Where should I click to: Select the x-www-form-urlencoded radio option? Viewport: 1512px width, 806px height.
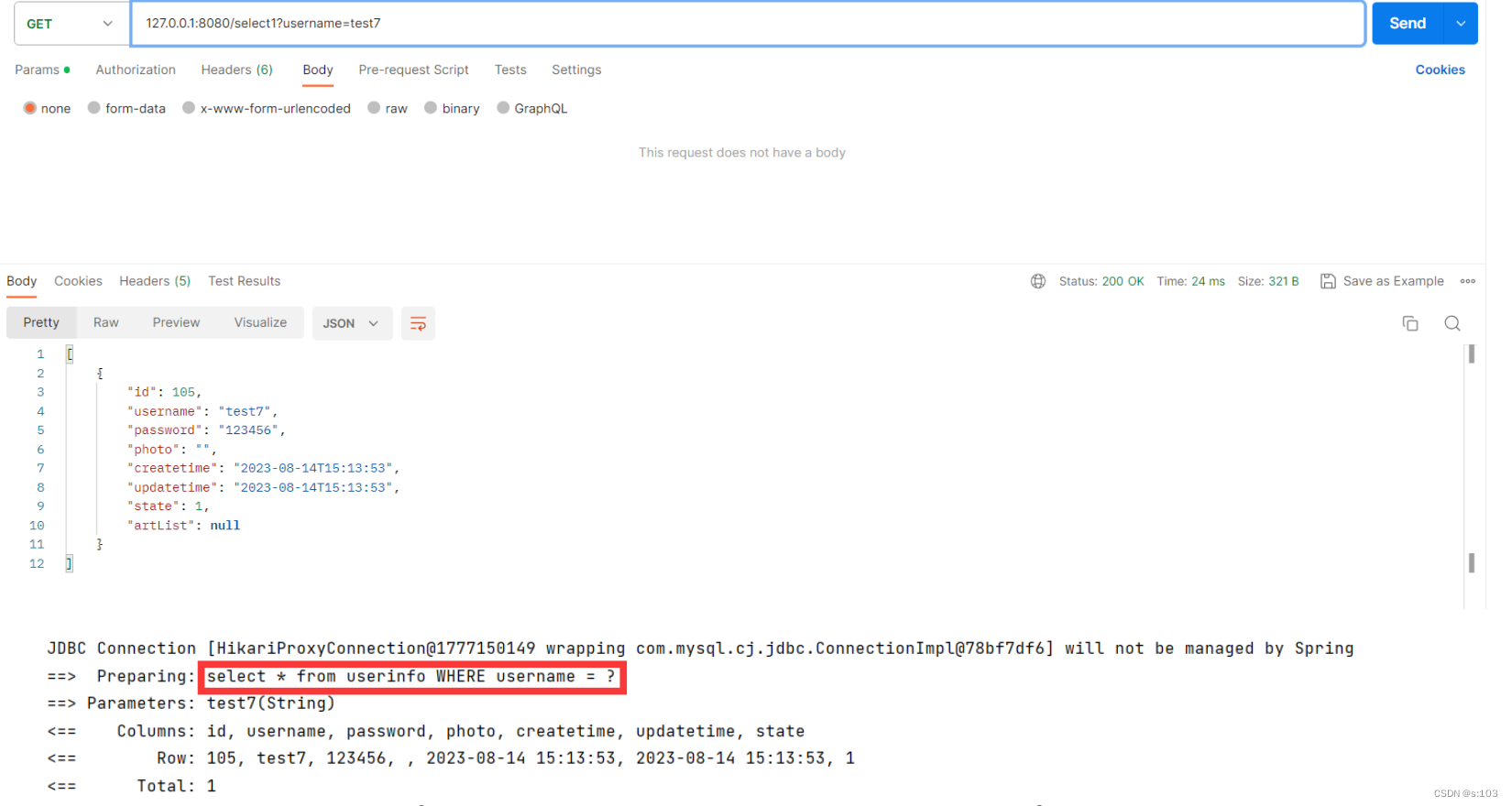pyautogui.click(x=189, y=108)
